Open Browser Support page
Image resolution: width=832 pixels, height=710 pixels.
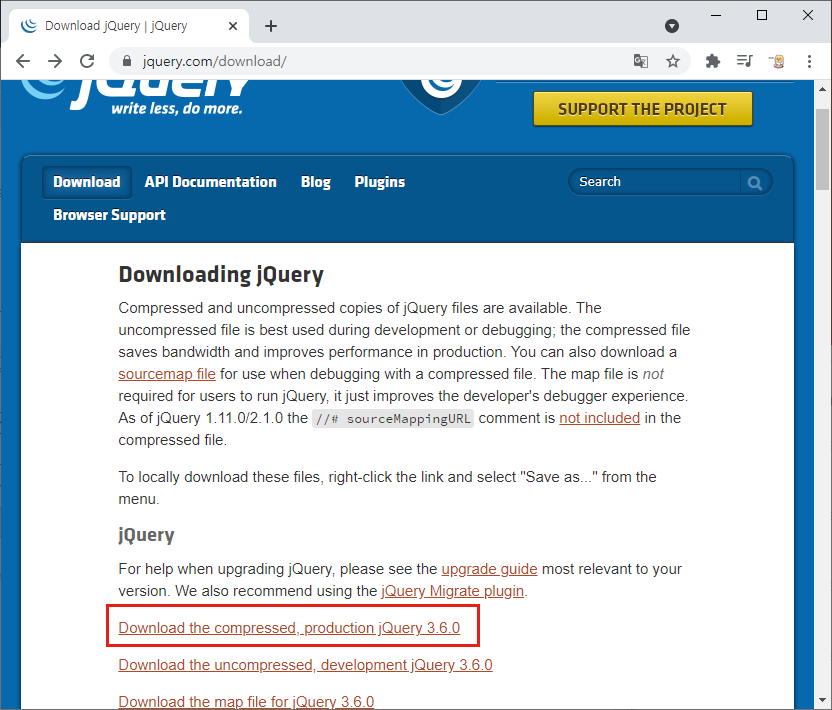109,215
